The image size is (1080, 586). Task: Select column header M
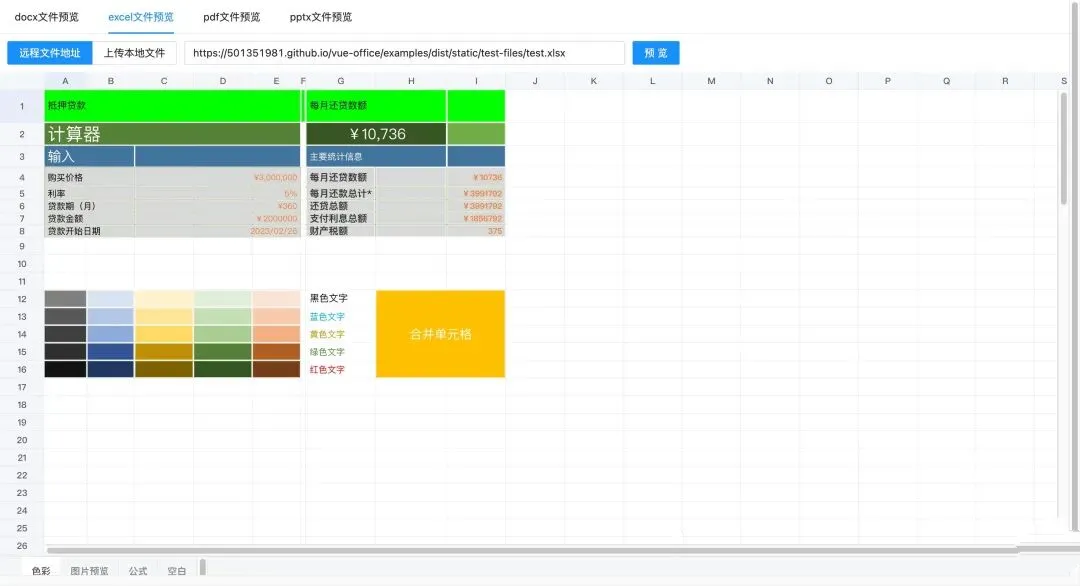711,81
